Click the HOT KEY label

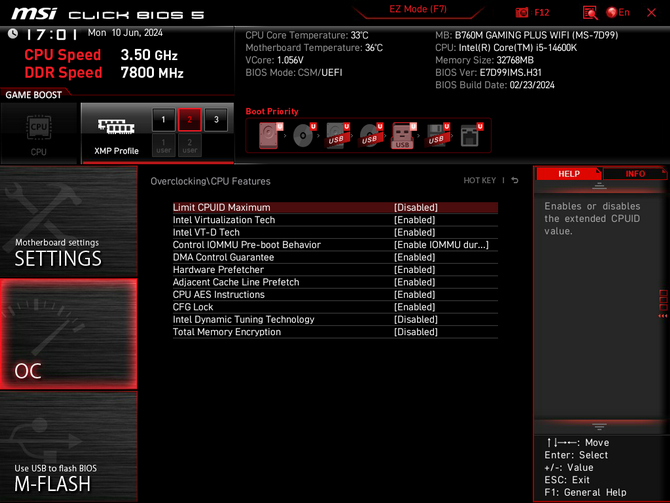[x=479, y=181]
